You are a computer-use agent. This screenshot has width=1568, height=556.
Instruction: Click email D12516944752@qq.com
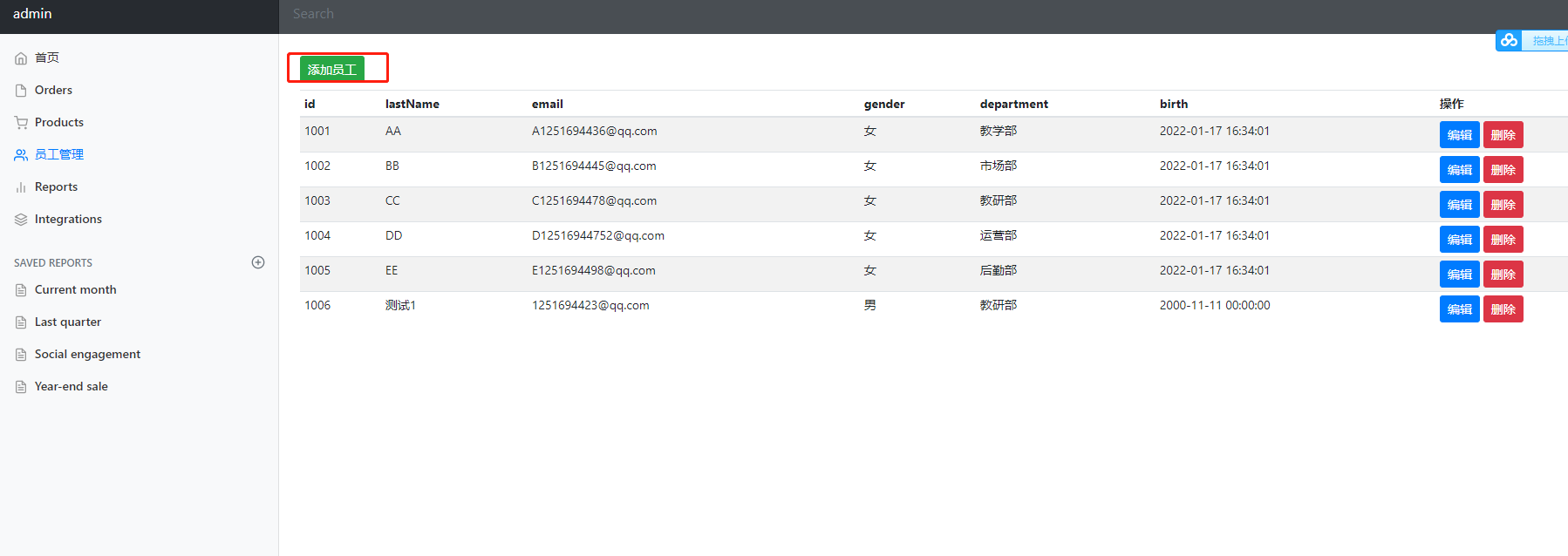tap(598, 235)
